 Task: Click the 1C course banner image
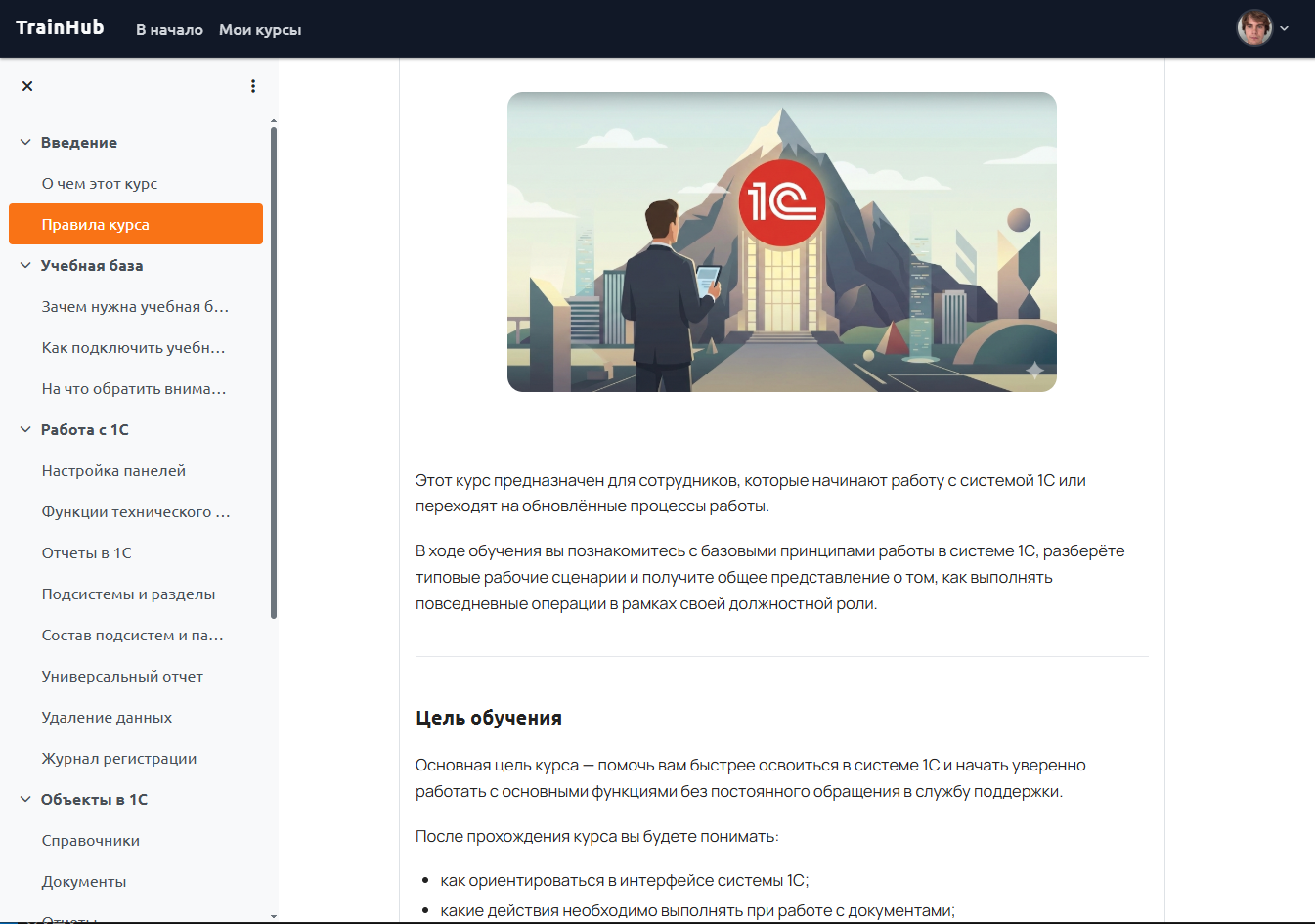(781, 242)
